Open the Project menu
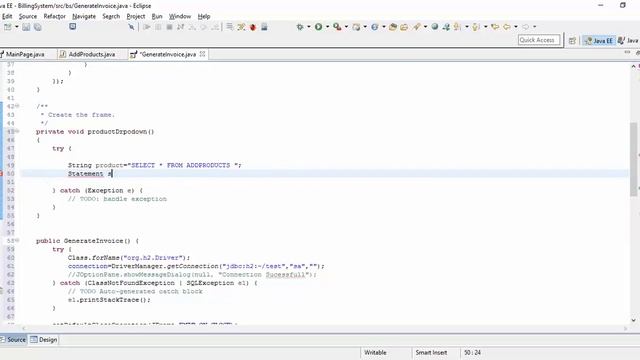This screenshot has width=640, height=360. tap(136, 16)
